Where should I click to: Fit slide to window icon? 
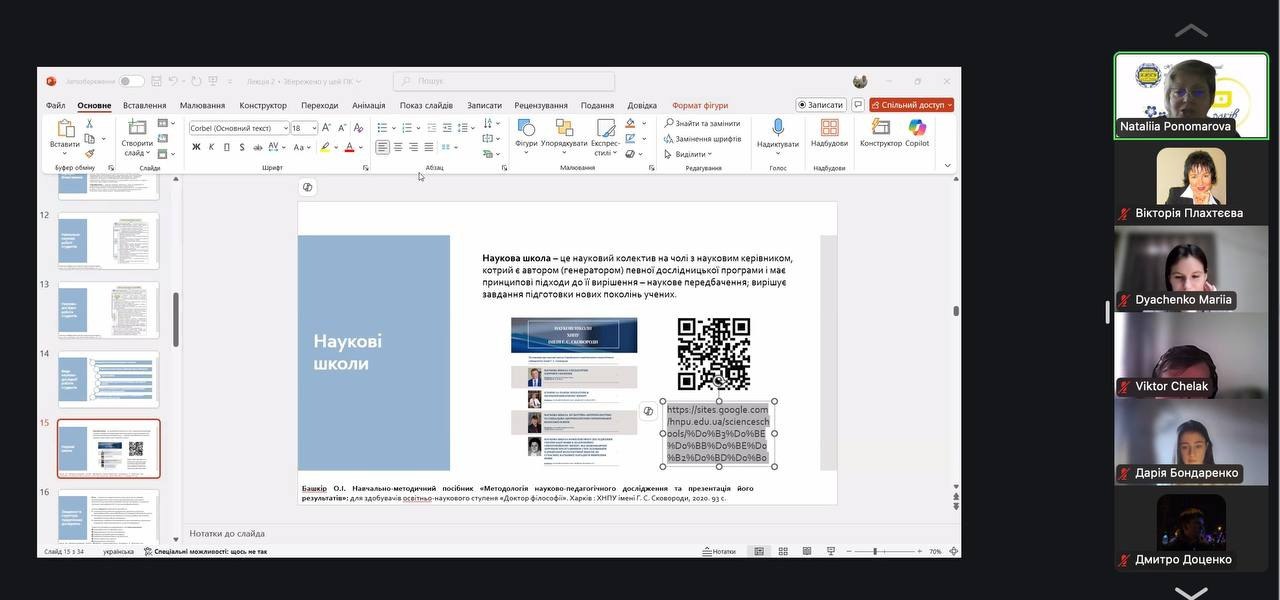pyautogui.click(x=953, y=551)
